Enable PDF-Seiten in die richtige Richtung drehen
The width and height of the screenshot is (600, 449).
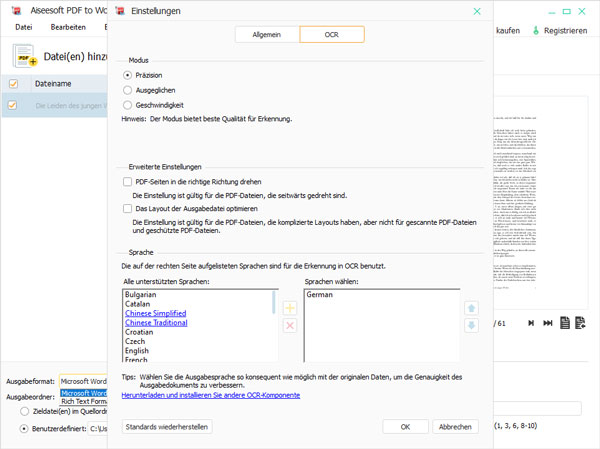(x=127, y=182)
